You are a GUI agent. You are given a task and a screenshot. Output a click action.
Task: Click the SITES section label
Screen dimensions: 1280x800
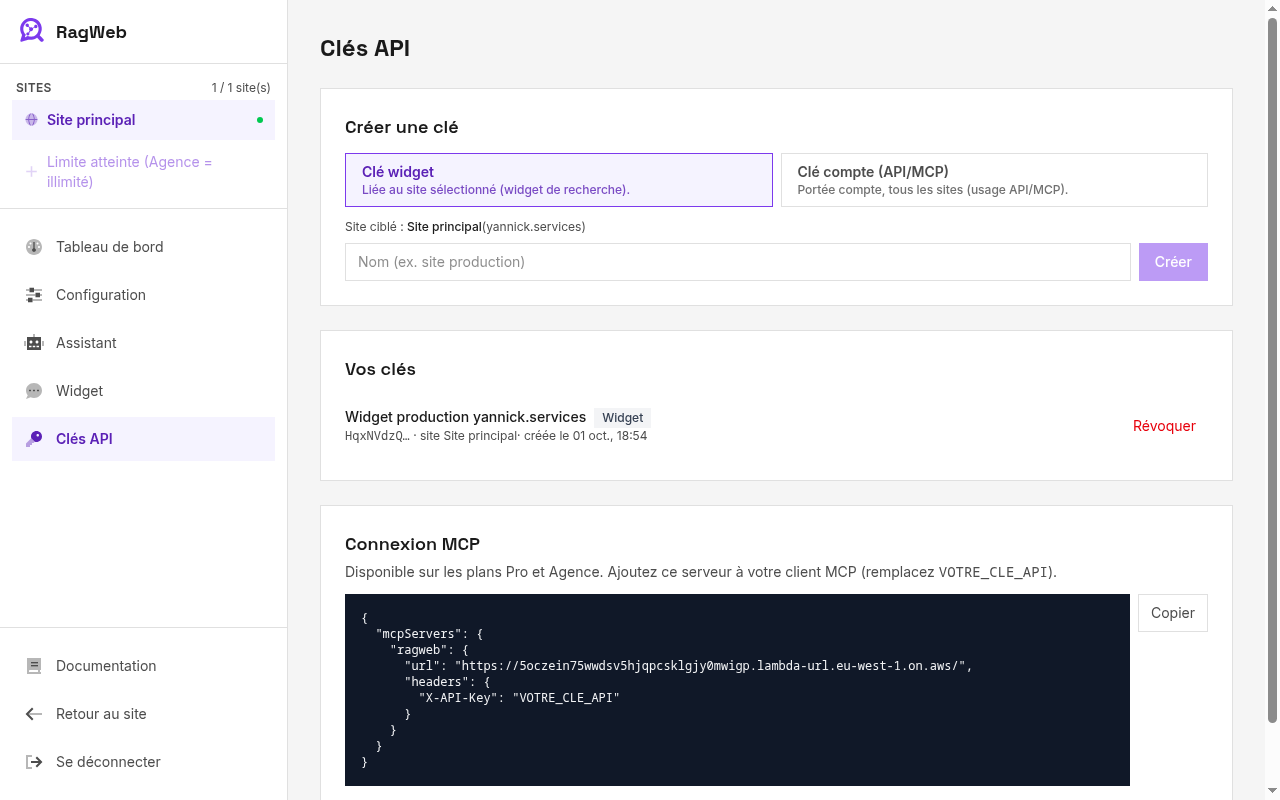[x=34, y=88]
